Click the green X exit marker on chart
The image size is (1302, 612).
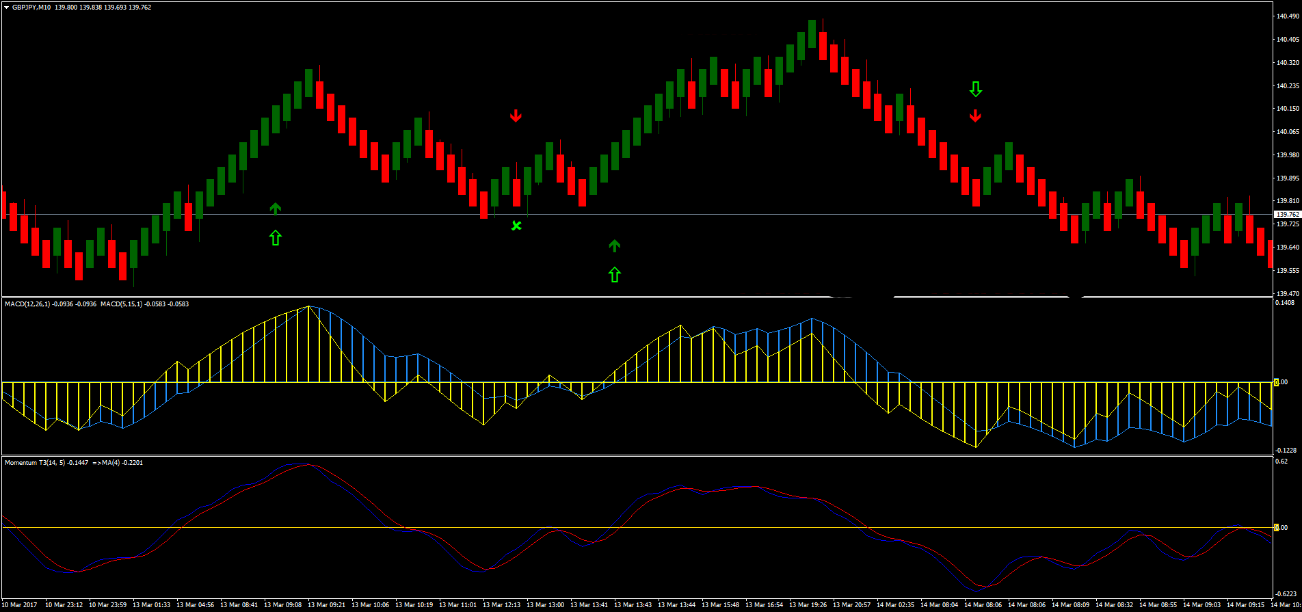point(516,226)
